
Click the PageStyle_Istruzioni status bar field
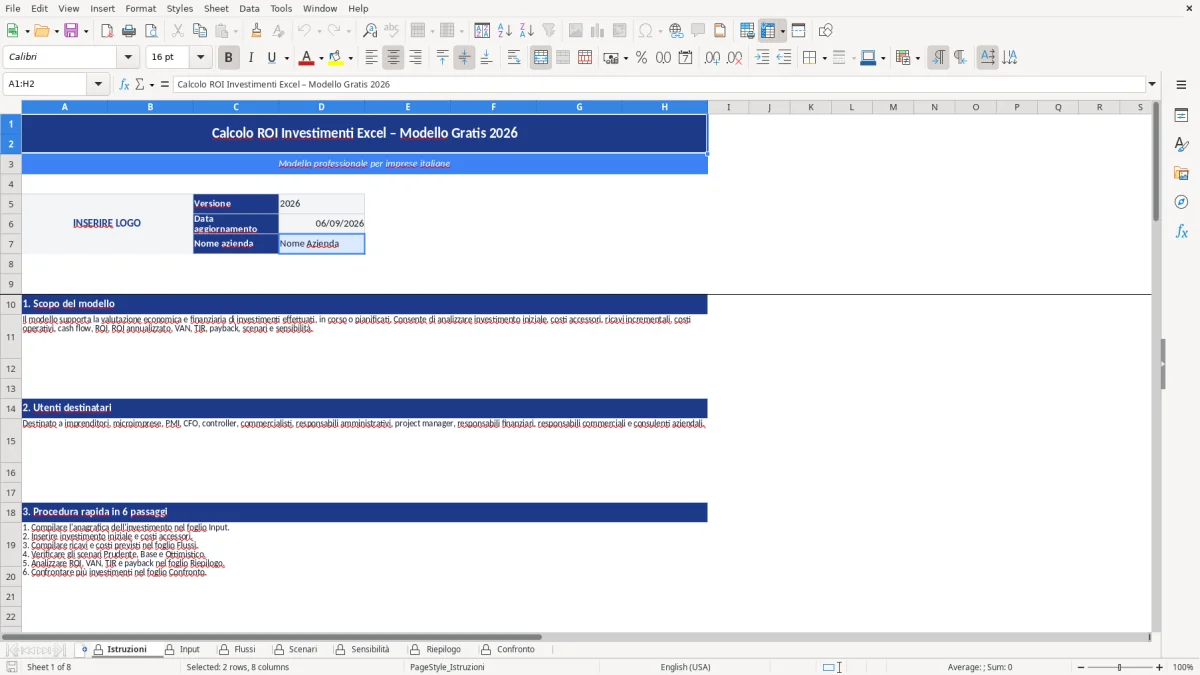[447, 667]
